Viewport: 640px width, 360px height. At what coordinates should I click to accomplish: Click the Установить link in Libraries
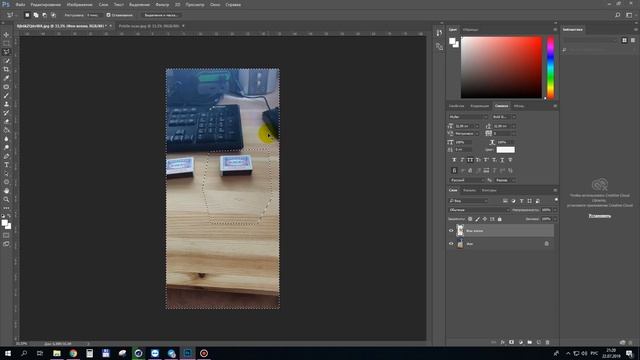click(600, 216)
